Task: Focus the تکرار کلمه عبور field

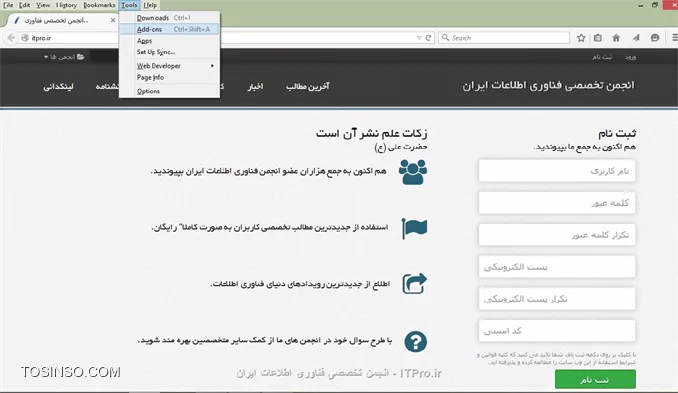Action: tap(557, 235)
